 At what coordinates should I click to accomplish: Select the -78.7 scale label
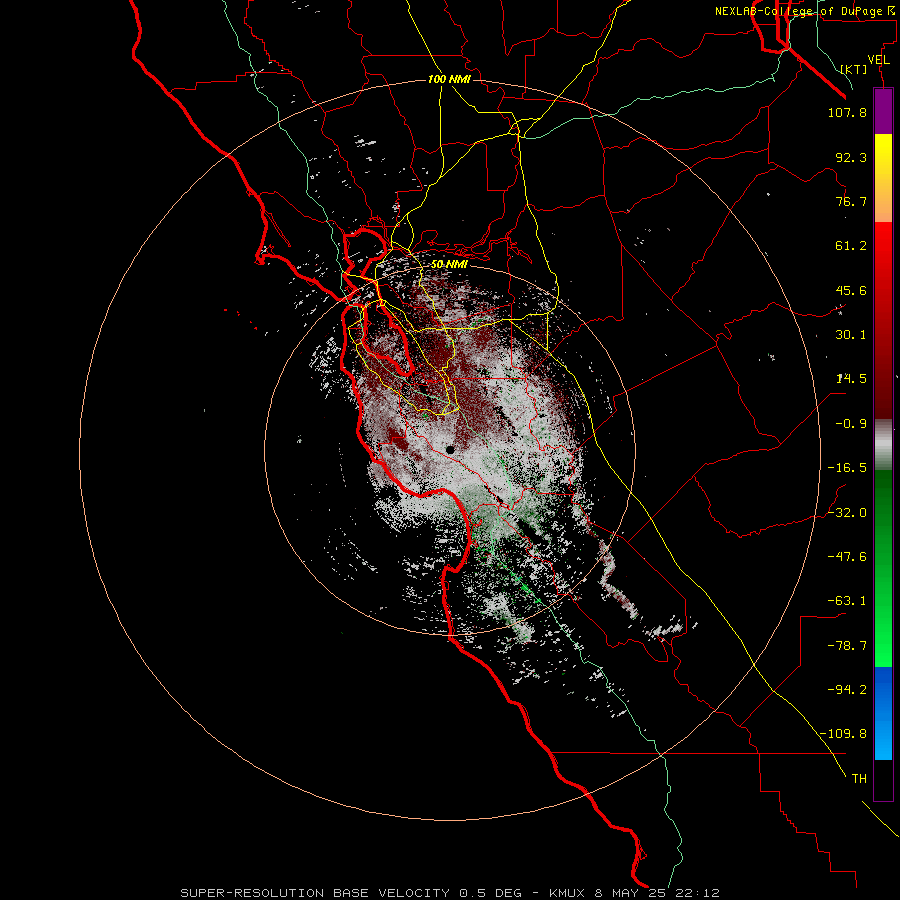[x=847, y=646]
